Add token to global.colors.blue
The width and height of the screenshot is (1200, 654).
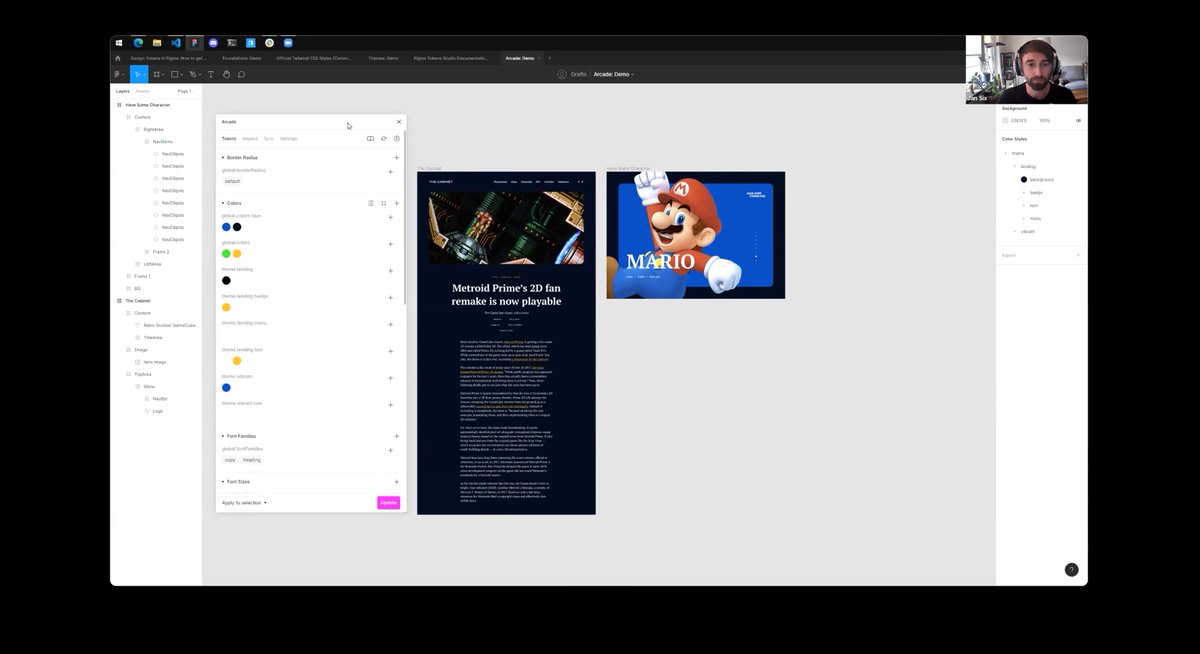pyautogui.click(x=390, y=217)
